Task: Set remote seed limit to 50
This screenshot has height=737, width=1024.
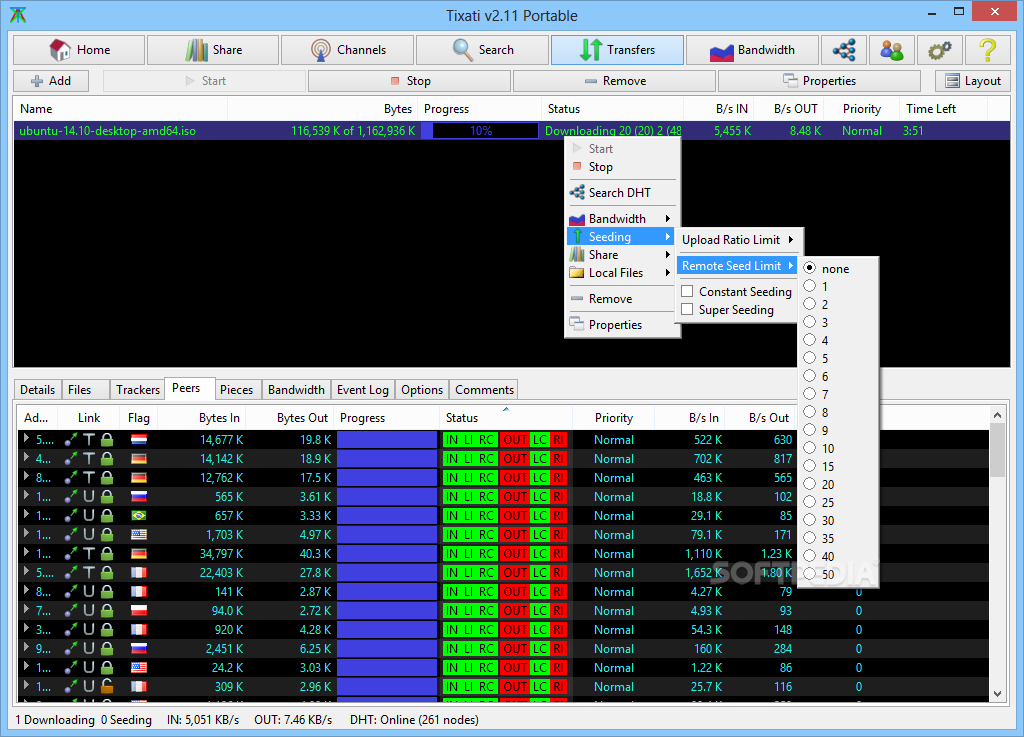Action: pos(810,574)
